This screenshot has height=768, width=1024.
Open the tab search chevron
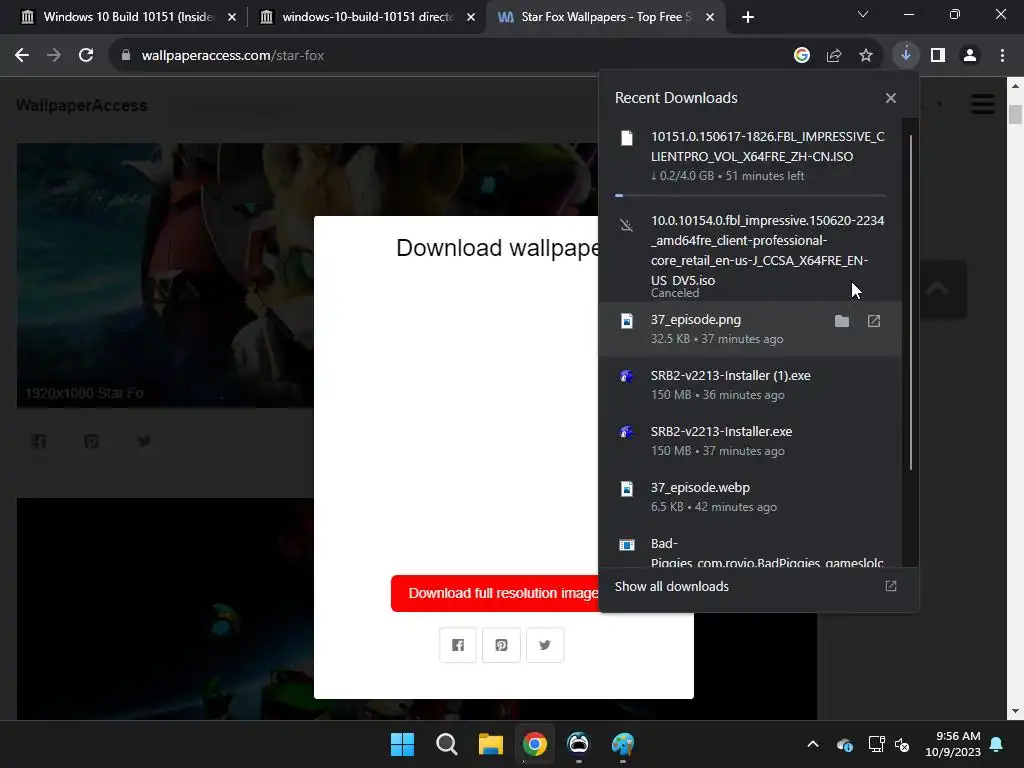pyautogui.click(x=863, y=14)
